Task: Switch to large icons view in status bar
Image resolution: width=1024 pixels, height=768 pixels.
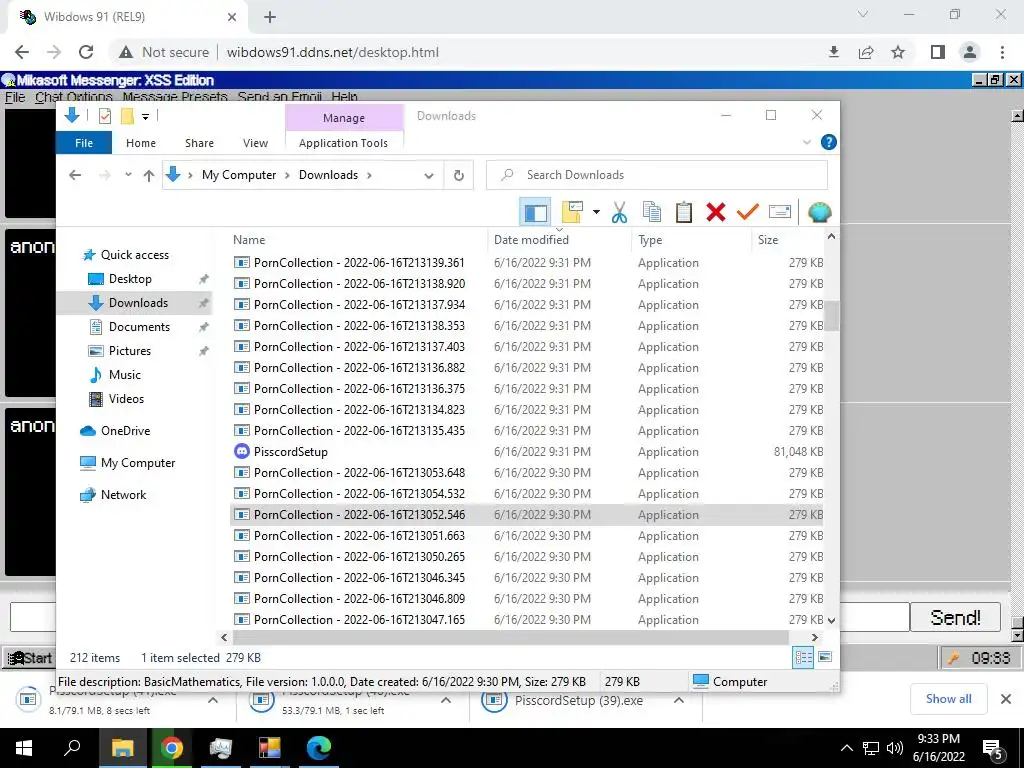Action: coord(825,657)
